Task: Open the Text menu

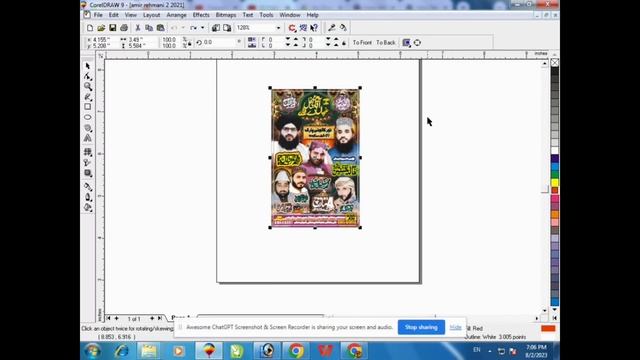Action: tap(248, 15)
